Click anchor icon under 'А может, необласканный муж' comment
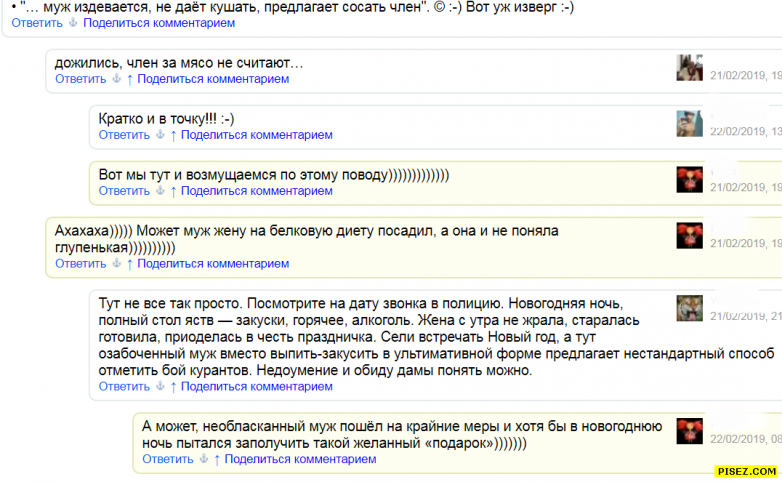782x482 pixels. click(203, 460)
